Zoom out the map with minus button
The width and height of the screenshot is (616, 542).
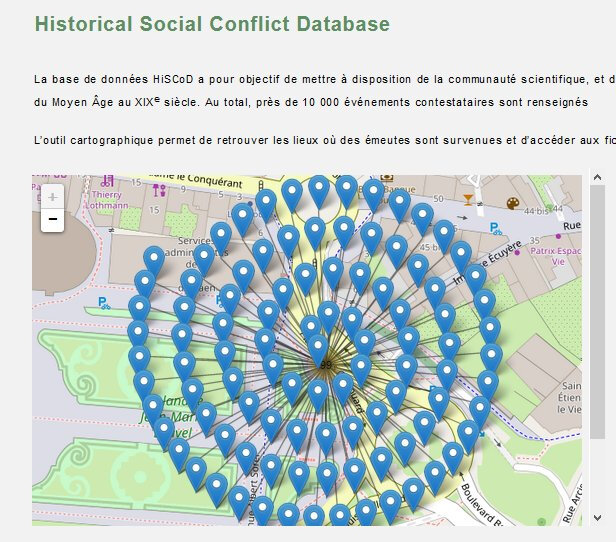53,219
